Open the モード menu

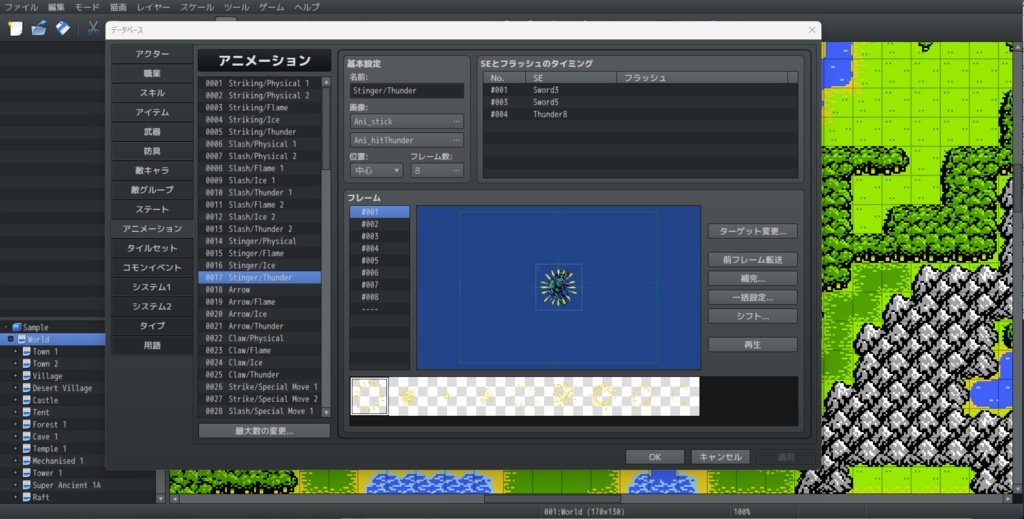pos(87,7)
